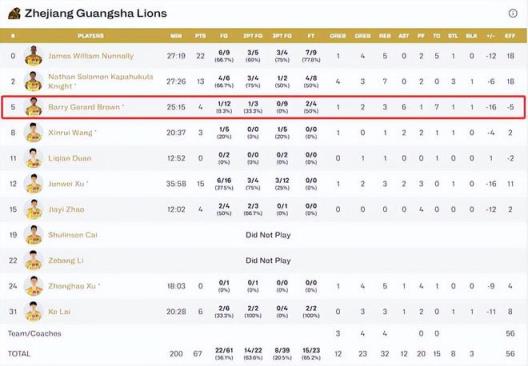This screenshot has height=366, width=528.
Task: Sort by the EFF column header
Action: tap(510, 36)
